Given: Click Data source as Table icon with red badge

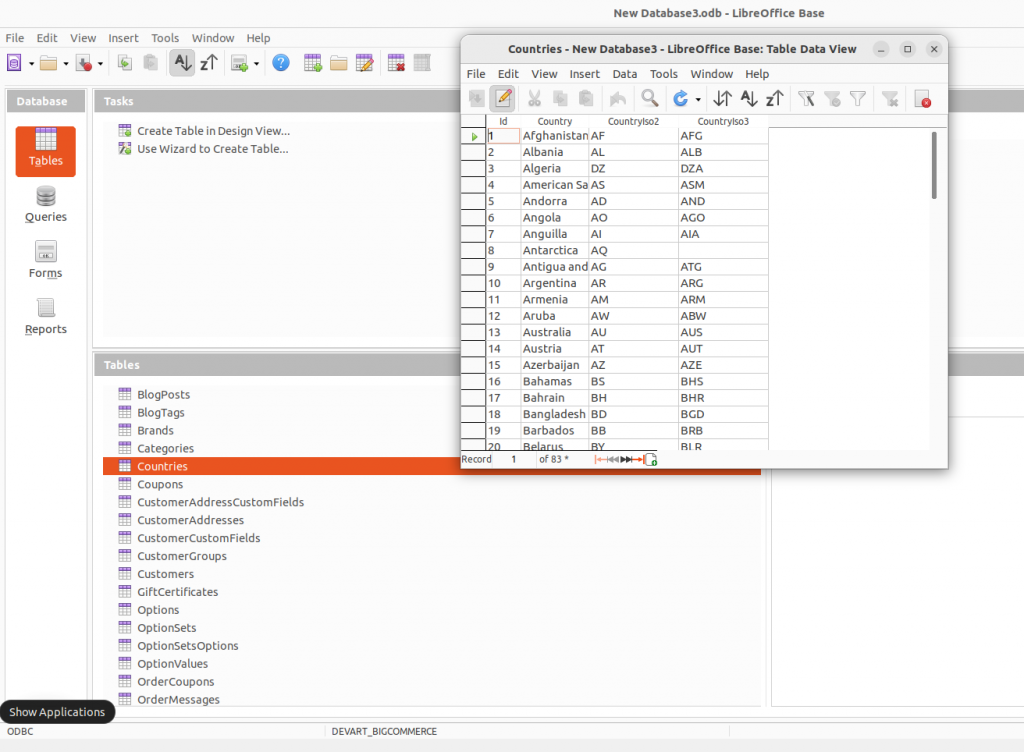Looking at the screenshot, I should (x=922, y=99).
